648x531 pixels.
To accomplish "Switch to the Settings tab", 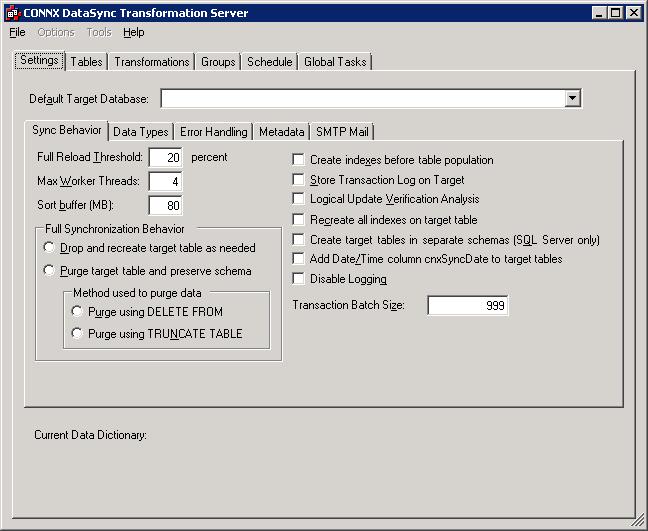I will pyautogui.click(x=39, y=60).
